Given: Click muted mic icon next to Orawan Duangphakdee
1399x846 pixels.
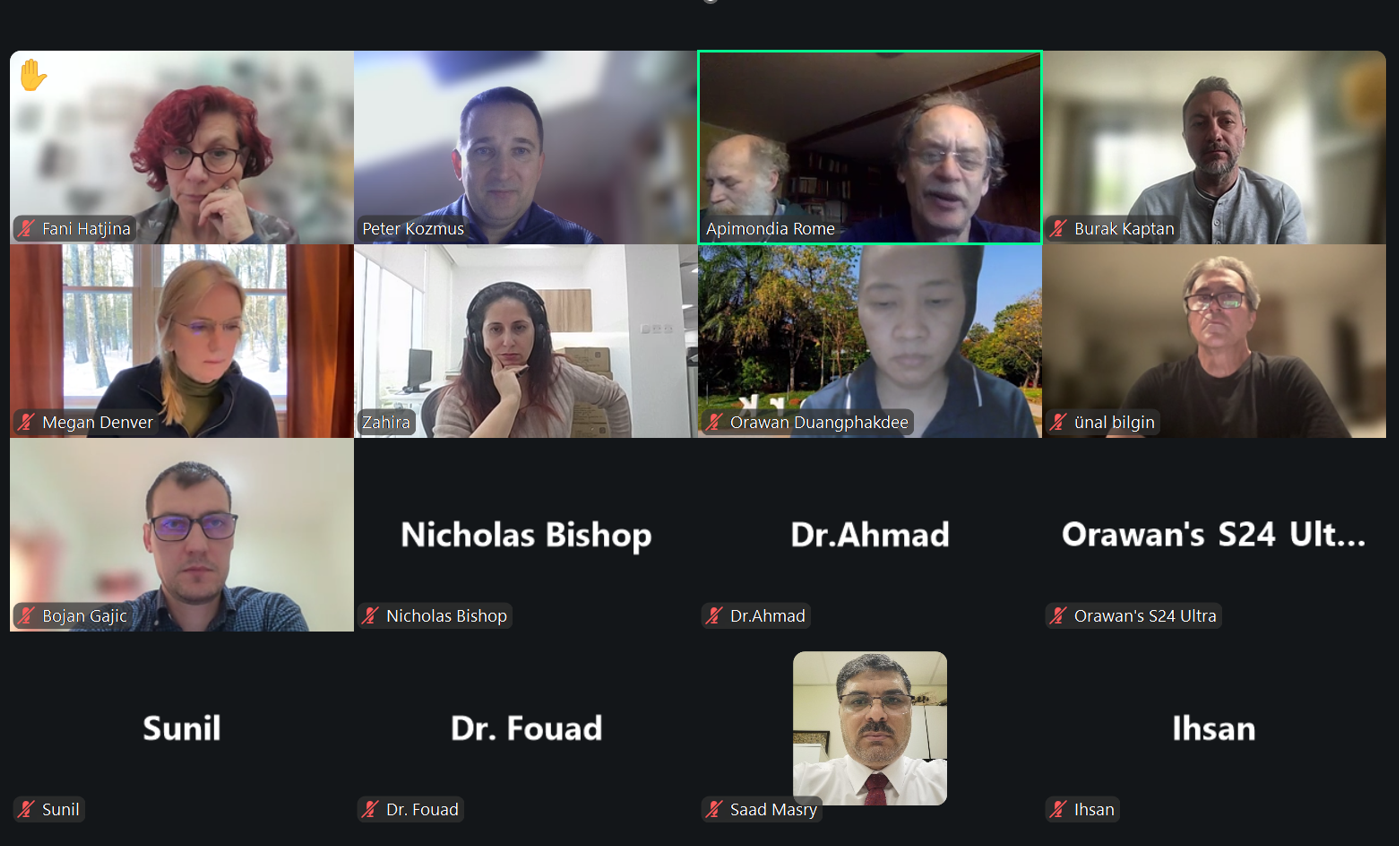Looking at the screenshot, I should (x=715, y=422).
